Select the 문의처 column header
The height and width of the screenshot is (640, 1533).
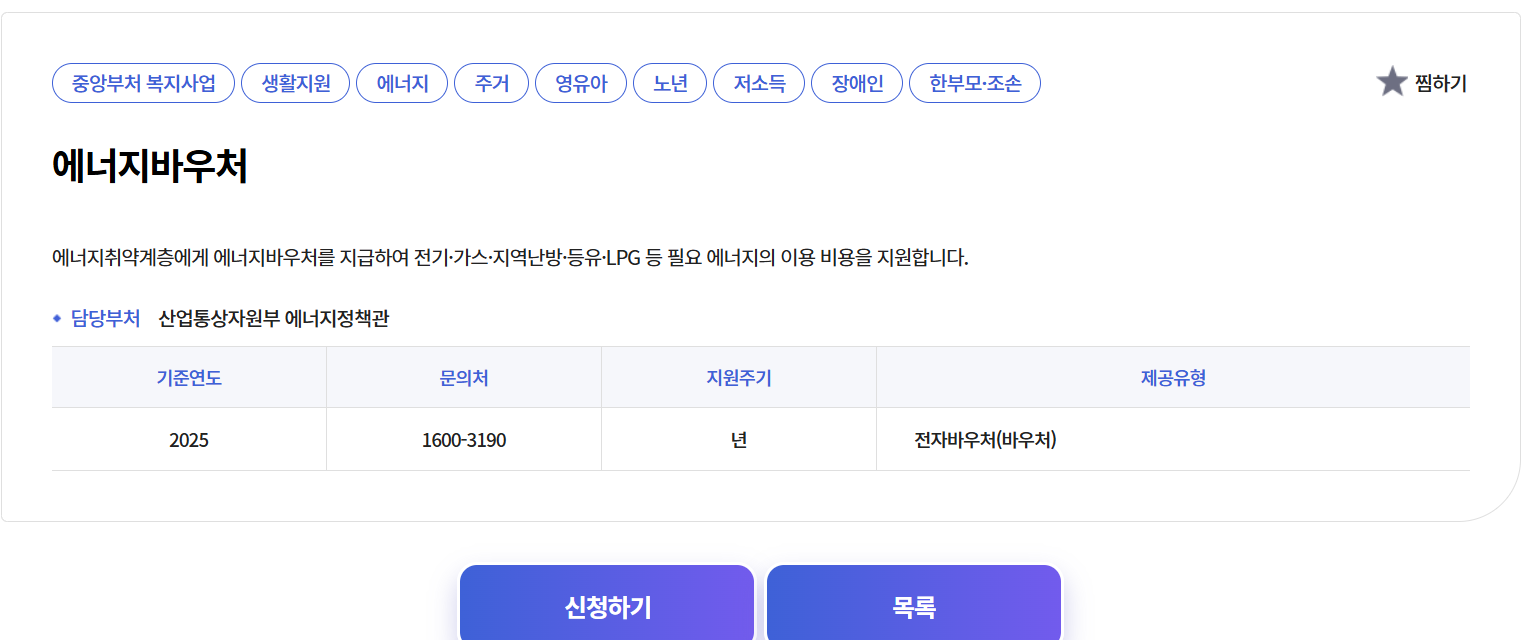click(x=463, y=376)
